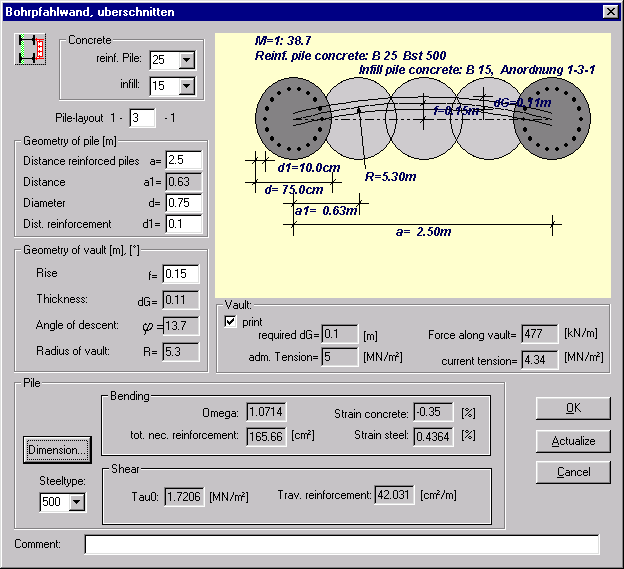The width and height of the screenshot is (624, 569).
Task: Click the Infill pile concrete: B 15 text
Action: click(x=426, y=70)
